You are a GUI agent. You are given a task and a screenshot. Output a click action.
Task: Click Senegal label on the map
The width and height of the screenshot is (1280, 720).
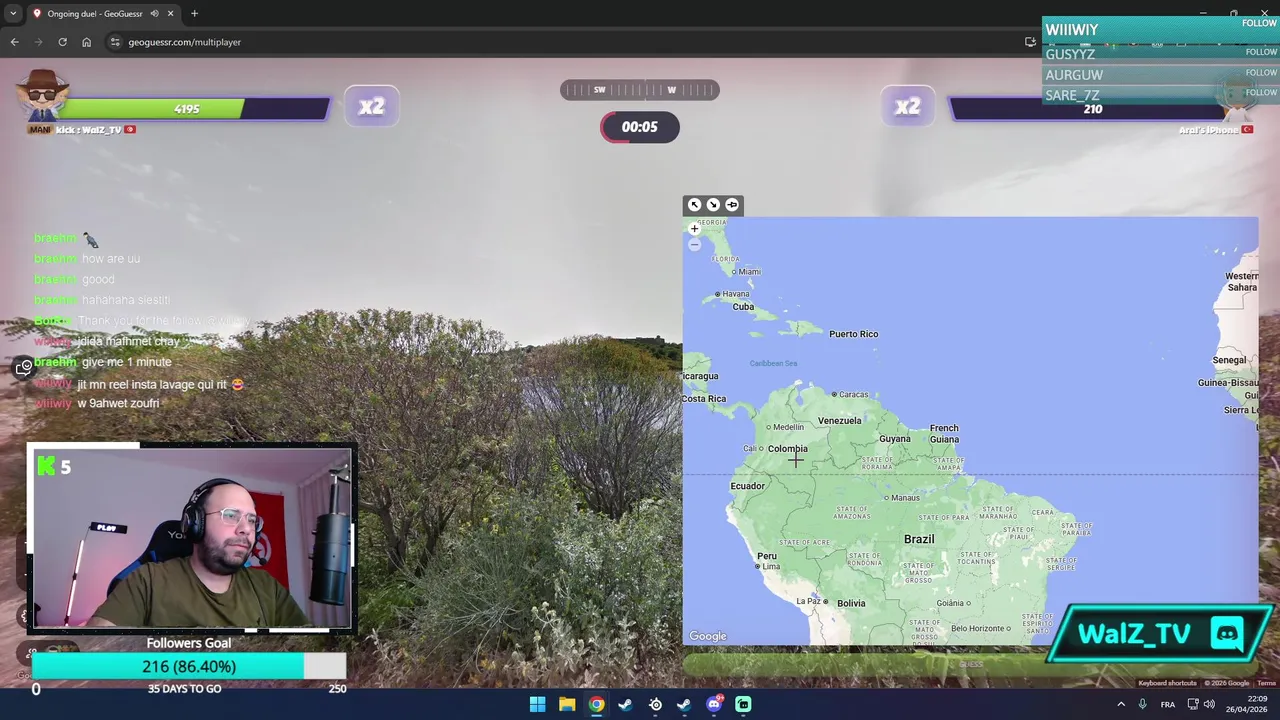click(1229, 360)
